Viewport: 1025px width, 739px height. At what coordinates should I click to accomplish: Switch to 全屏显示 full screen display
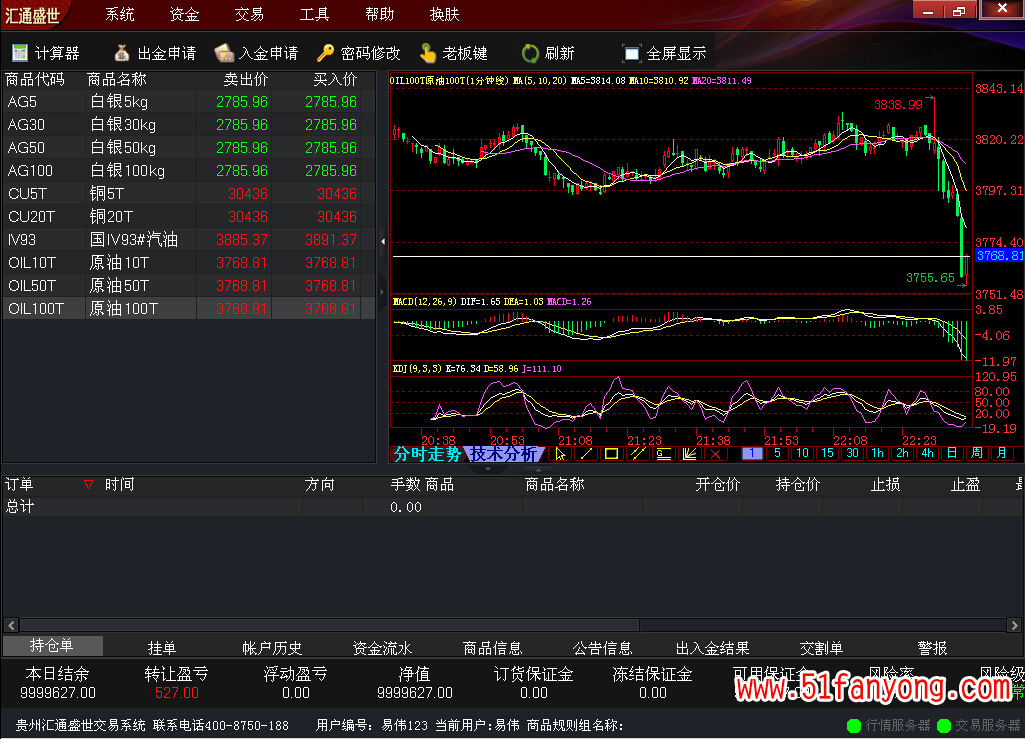click(664, 53)
